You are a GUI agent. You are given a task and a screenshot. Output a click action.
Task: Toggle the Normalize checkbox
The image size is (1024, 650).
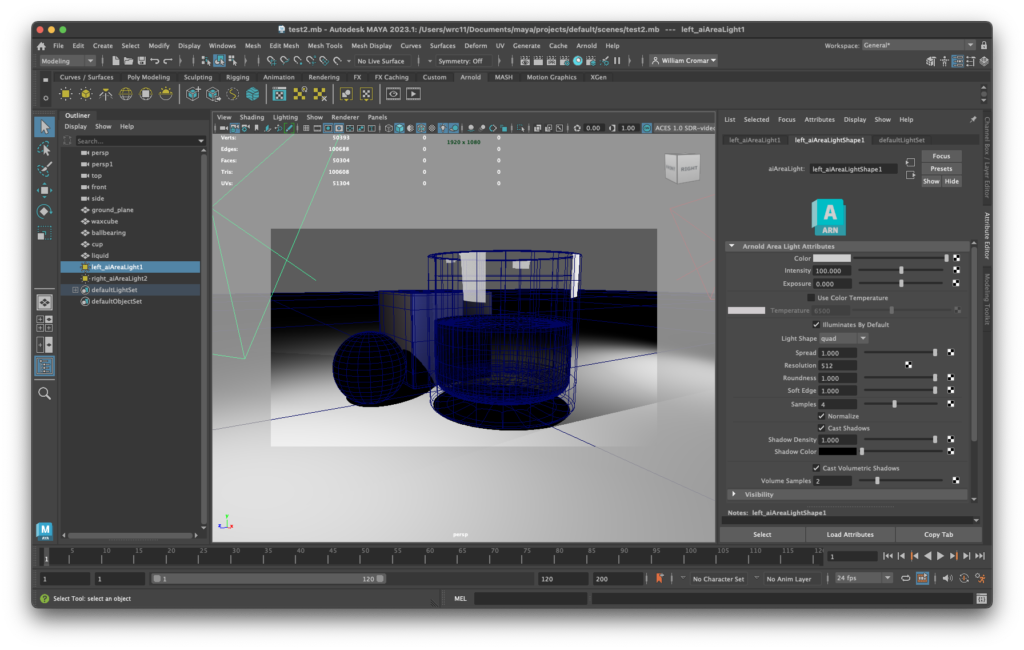click(x=822, y=416)
